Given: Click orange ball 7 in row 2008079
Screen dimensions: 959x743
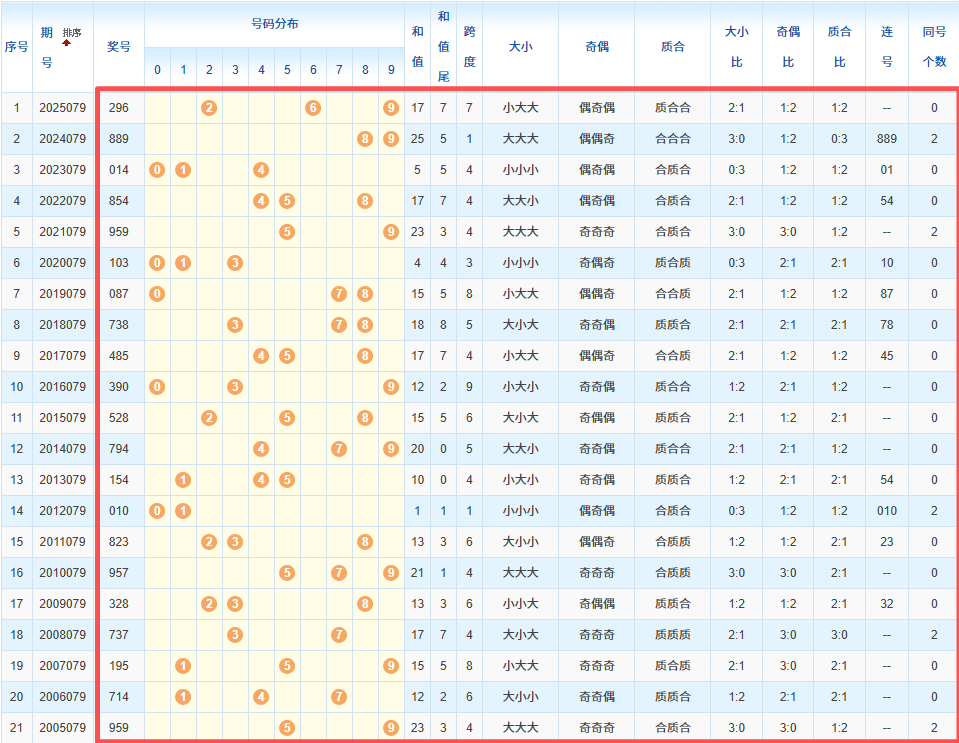Looking at the screenshot, I should tap(339, 635).
